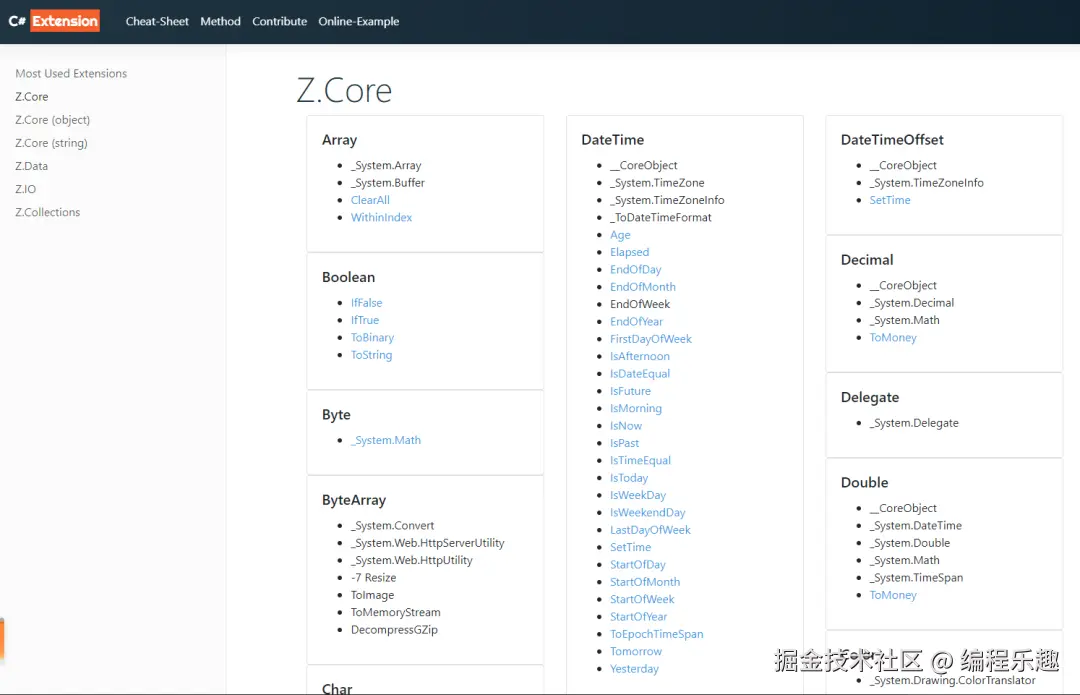Open the Contribute menu item
This screenshot has width=1080, height=695.
[x=280, y=21]
